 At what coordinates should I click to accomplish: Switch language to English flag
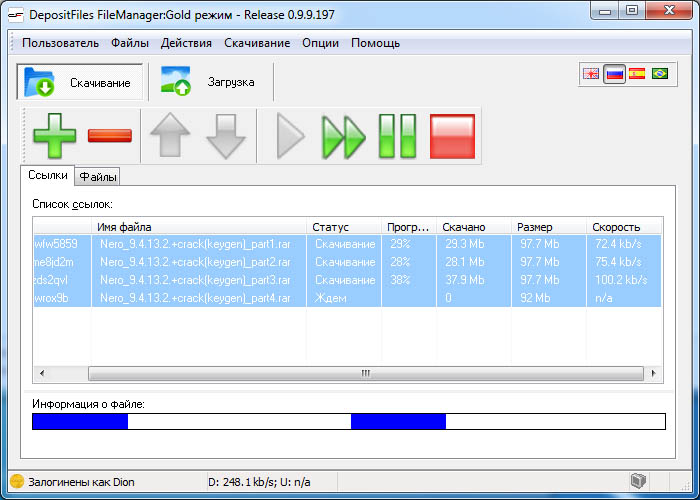[x=591, y=74]
